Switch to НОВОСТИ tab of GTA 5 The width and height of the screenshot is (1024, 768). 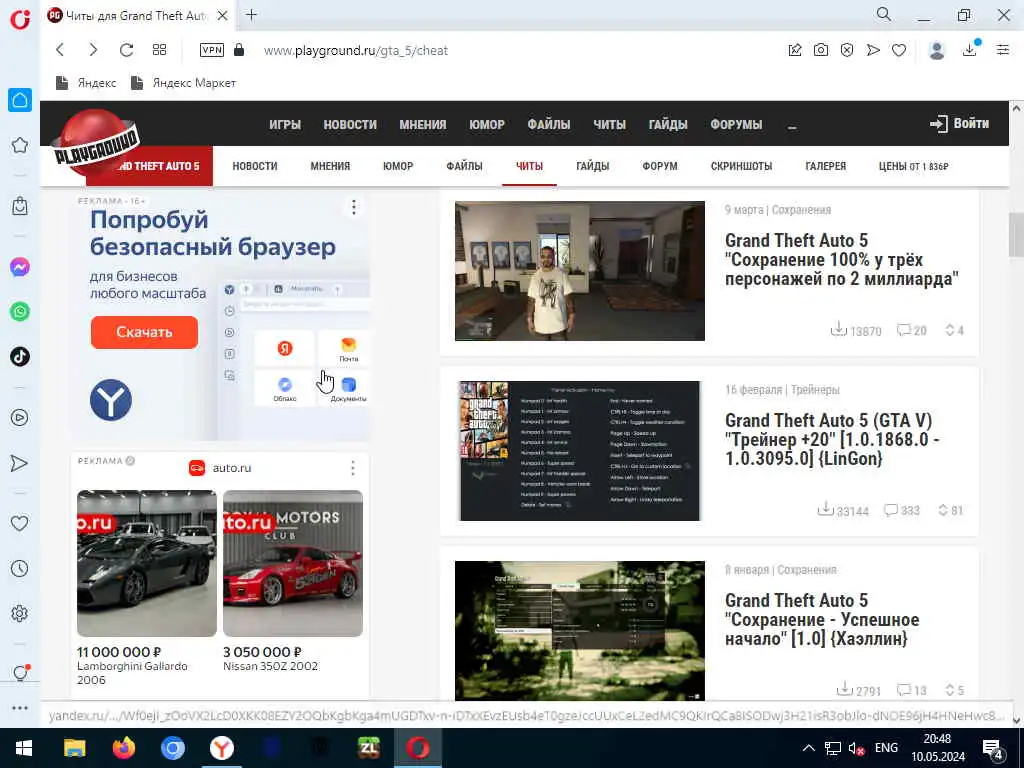click(255, 166)
